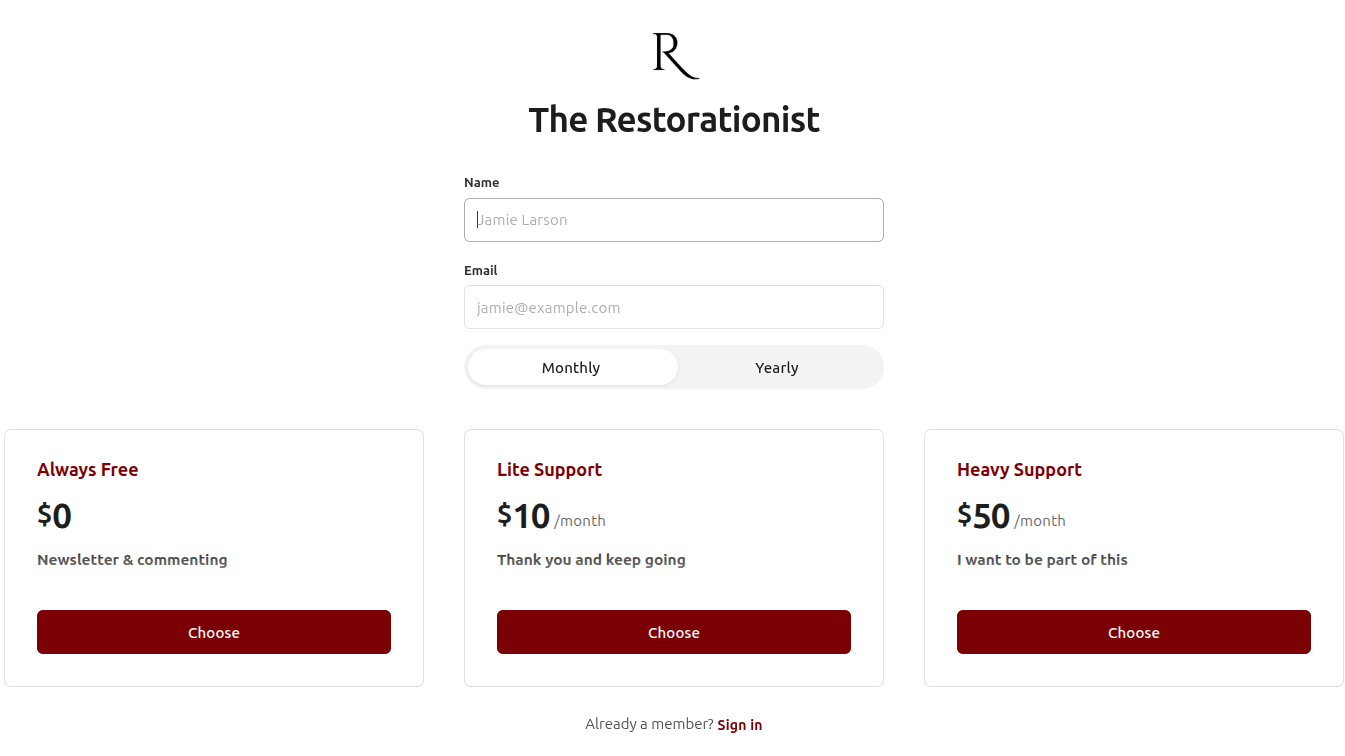Click the $0 price on the free plan
This screenshot has height=756, width=1345.
55,517
